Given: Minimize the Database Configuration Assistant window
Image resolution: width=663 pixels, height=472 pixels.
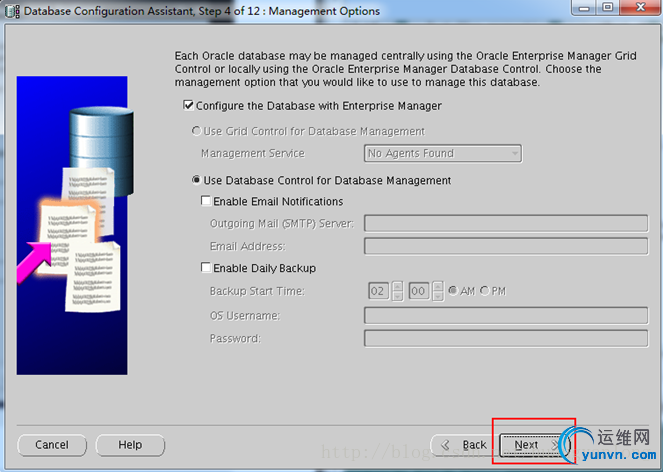Looking at the screenshot, I should (585, 8).
